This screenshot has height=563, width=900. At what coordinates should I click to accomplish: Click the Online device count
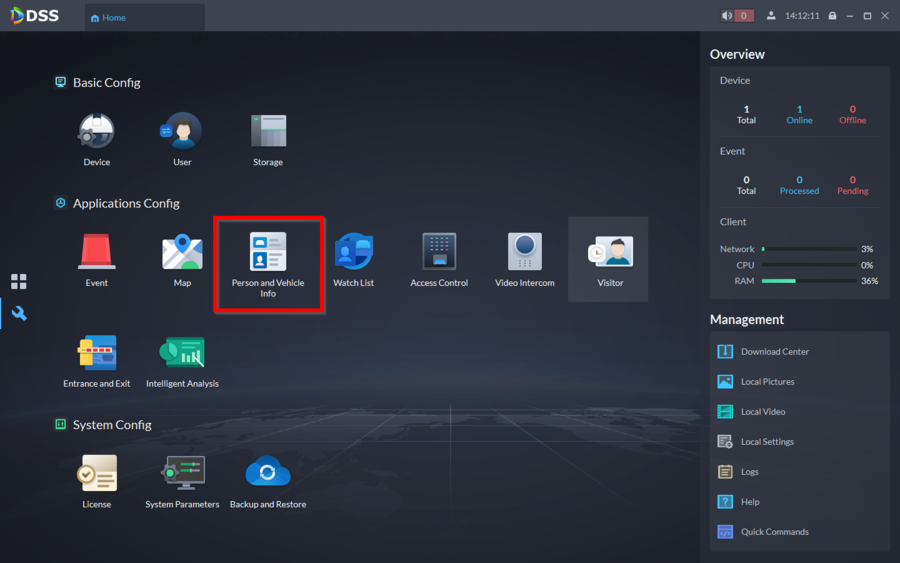[x=799, y=114]
